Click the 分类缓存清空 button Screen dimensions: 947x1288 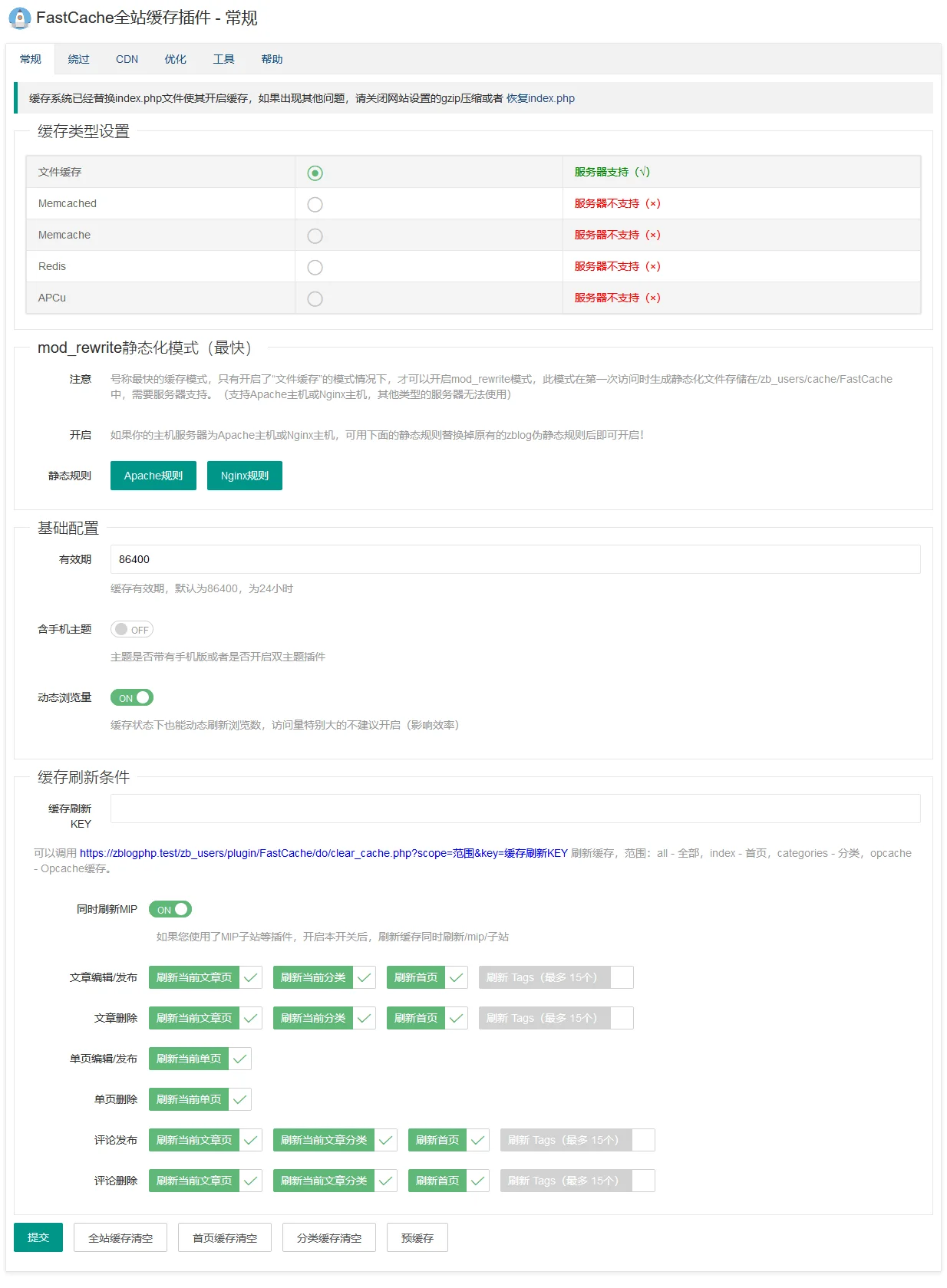point(329,1237)
